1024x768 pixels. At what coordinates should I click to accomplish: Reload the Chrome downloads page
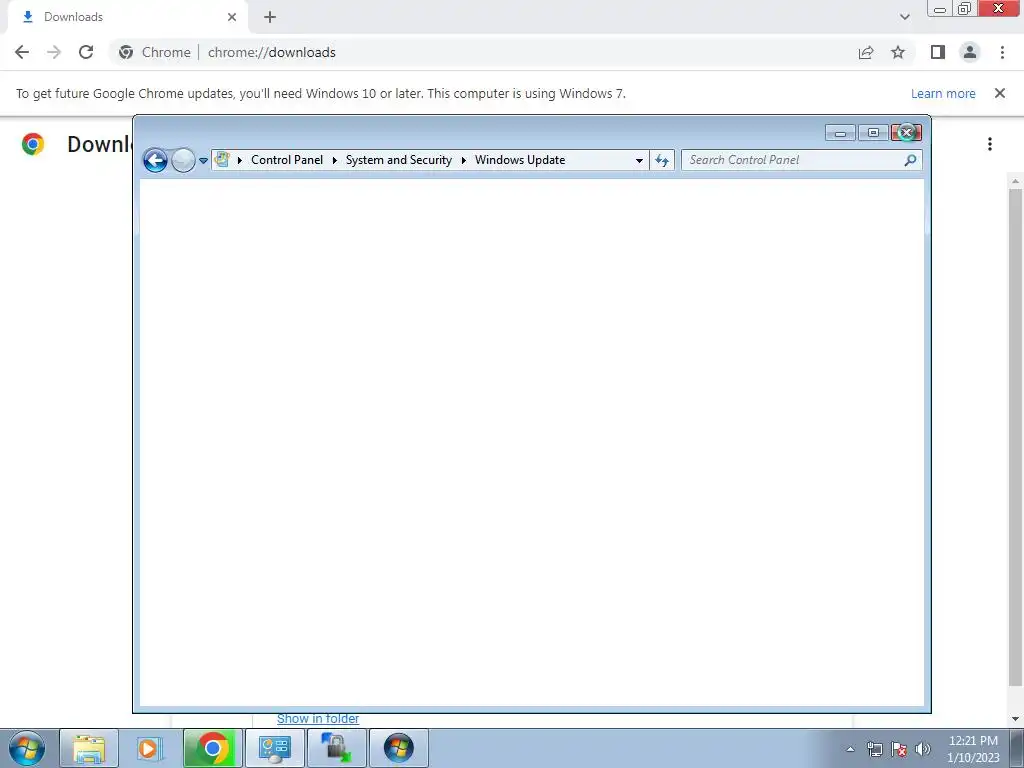click(86, 52)
